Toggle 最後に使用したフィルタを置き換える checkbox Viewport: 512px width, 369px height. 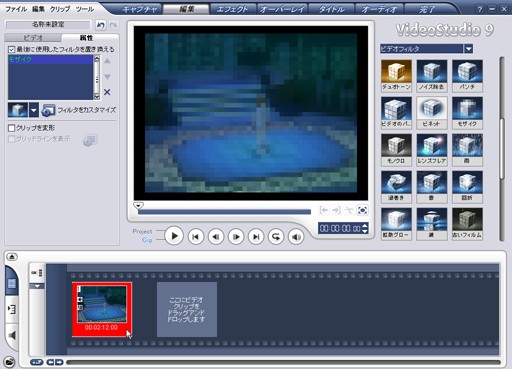click(12, 49)
